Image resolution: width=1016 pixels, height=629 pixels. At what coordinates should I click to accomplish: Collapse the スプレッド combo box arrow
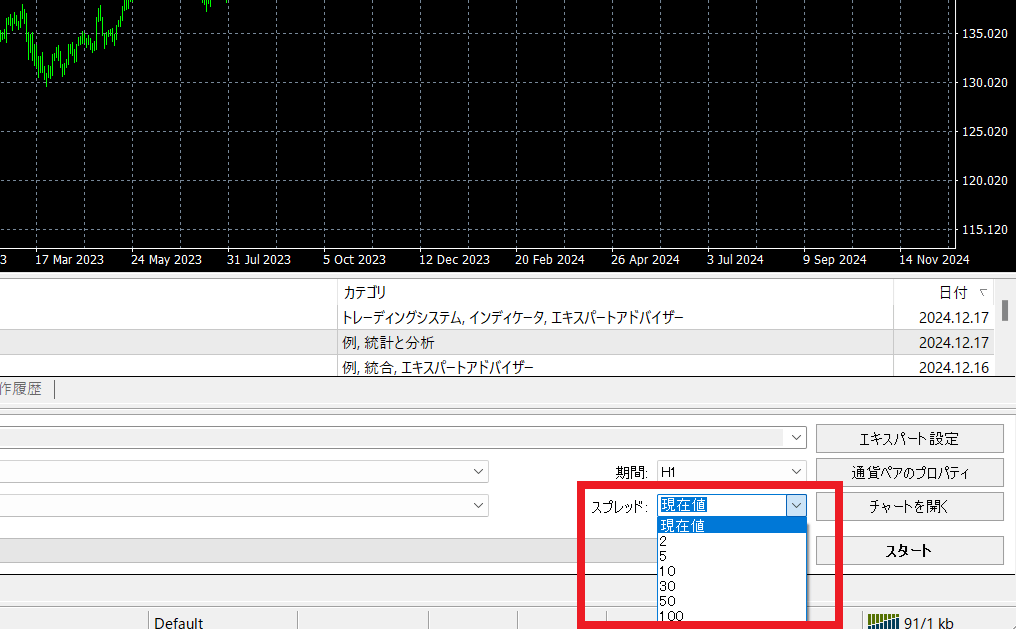tap(796, 506)
